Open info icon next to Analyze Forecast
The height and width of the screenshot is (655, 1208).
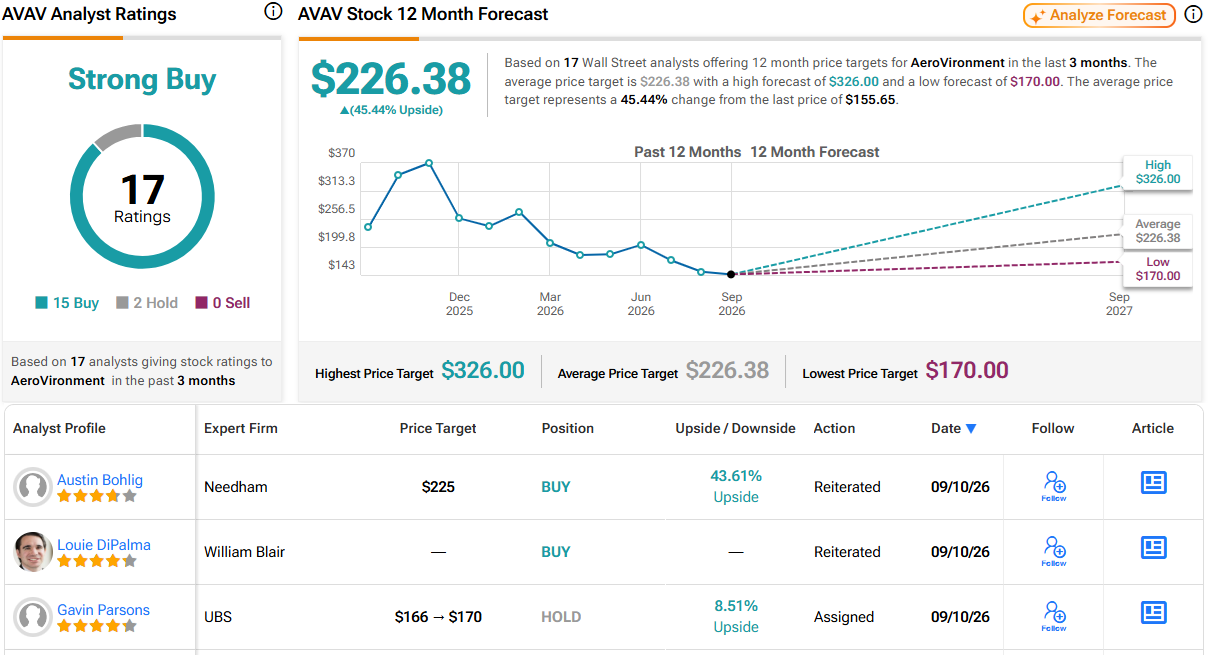(1193, 14)
